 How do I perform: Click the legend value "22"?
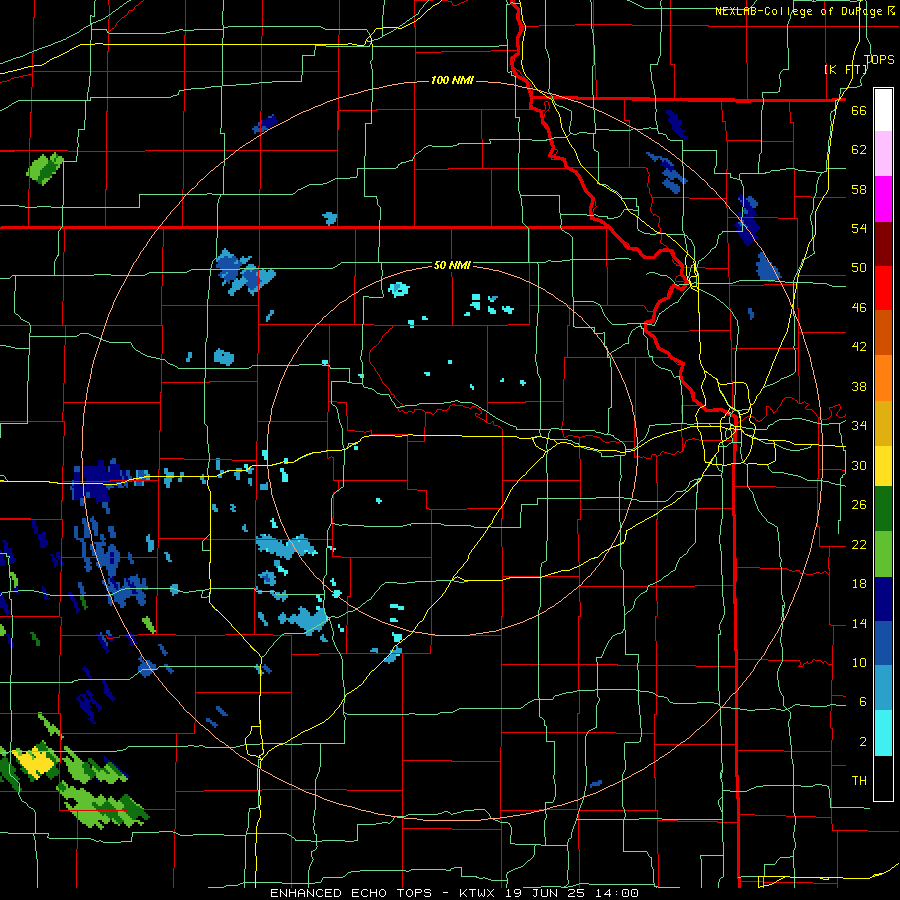click(x=859, y=544)
